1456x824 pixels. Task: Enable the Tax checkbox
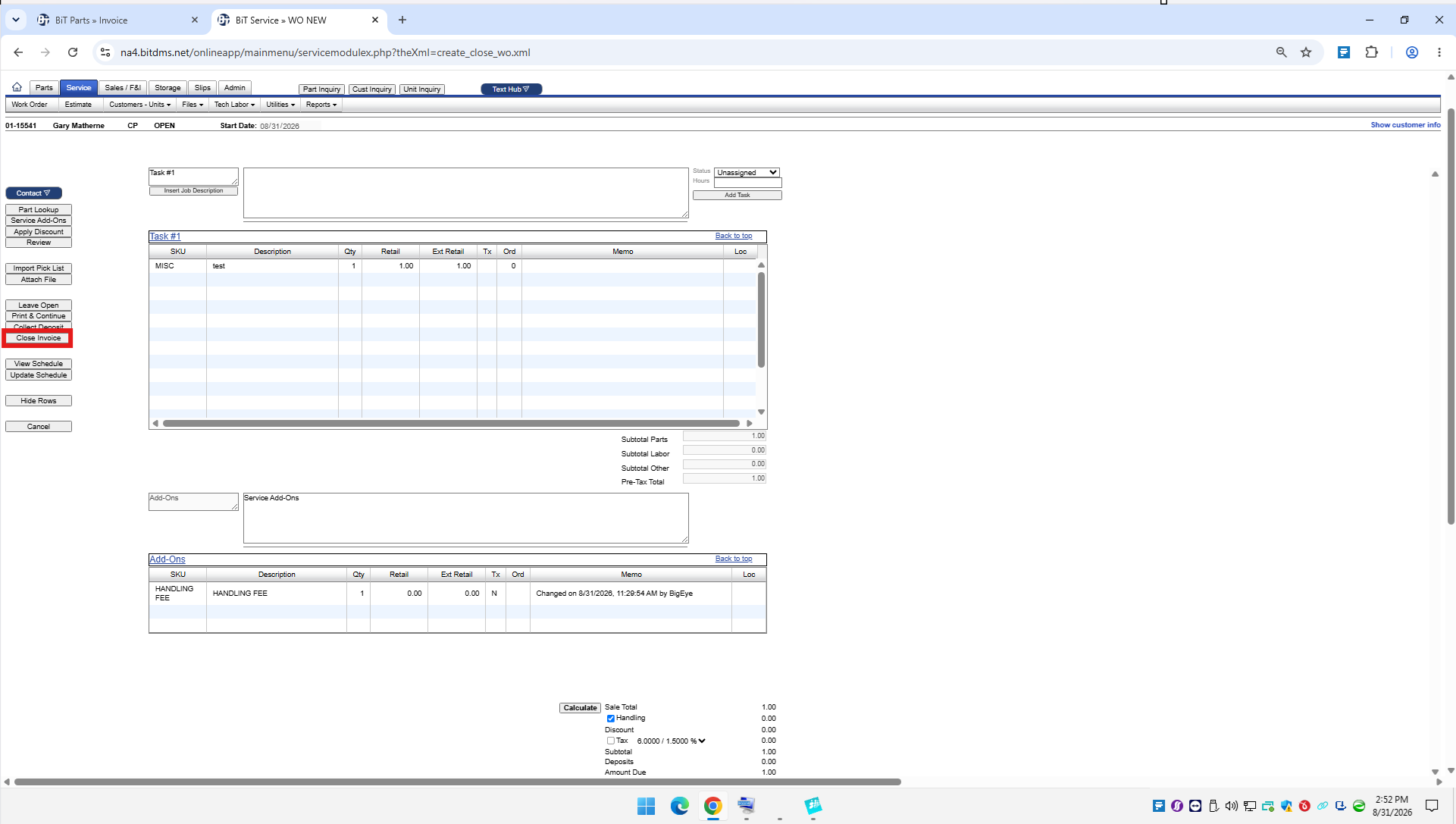click(x=610, y=741)
